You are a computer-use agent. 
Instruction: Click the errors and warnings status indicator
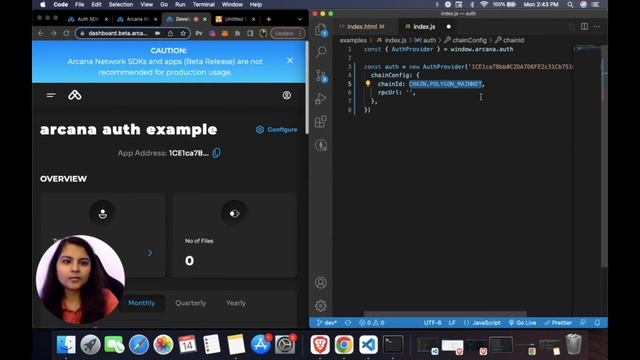coord(371,322)
